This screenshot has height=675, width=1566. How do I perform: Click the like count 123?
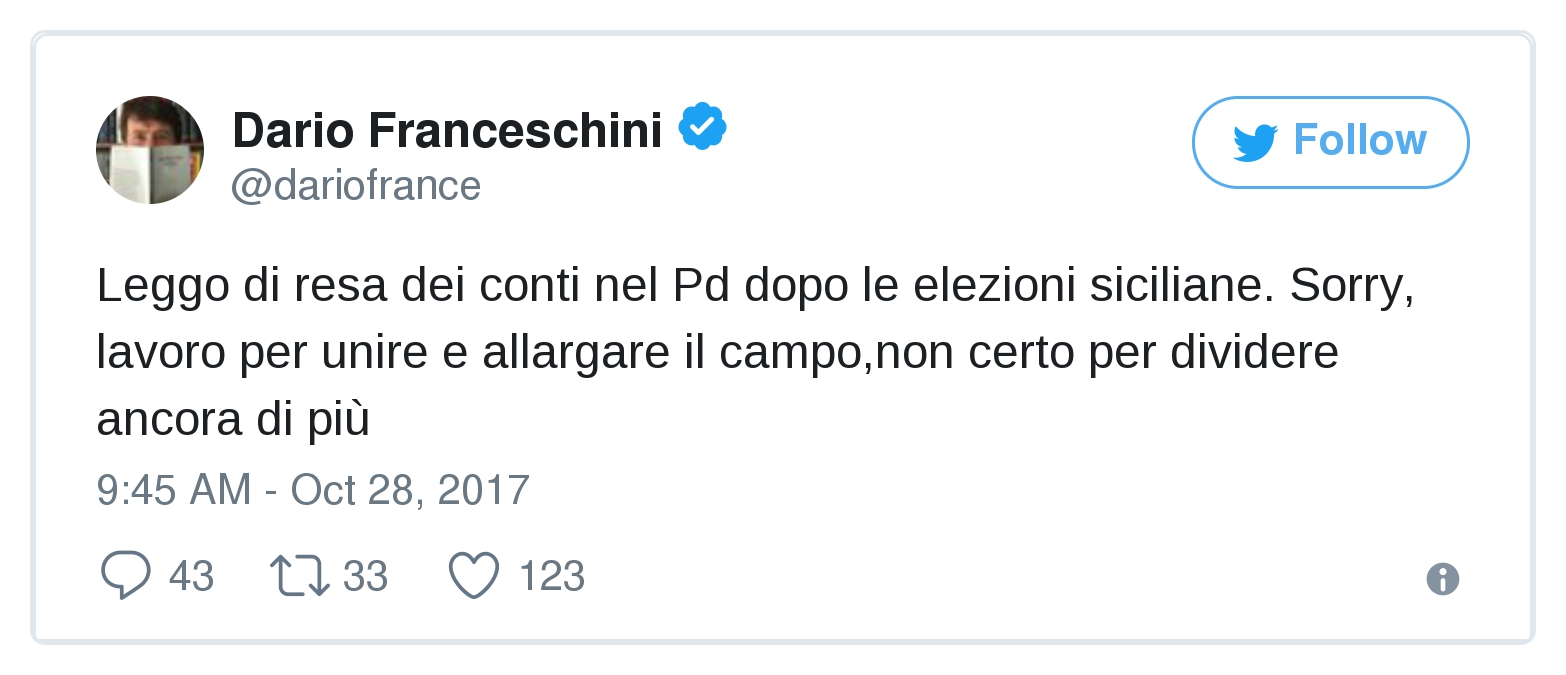point(551,577)
